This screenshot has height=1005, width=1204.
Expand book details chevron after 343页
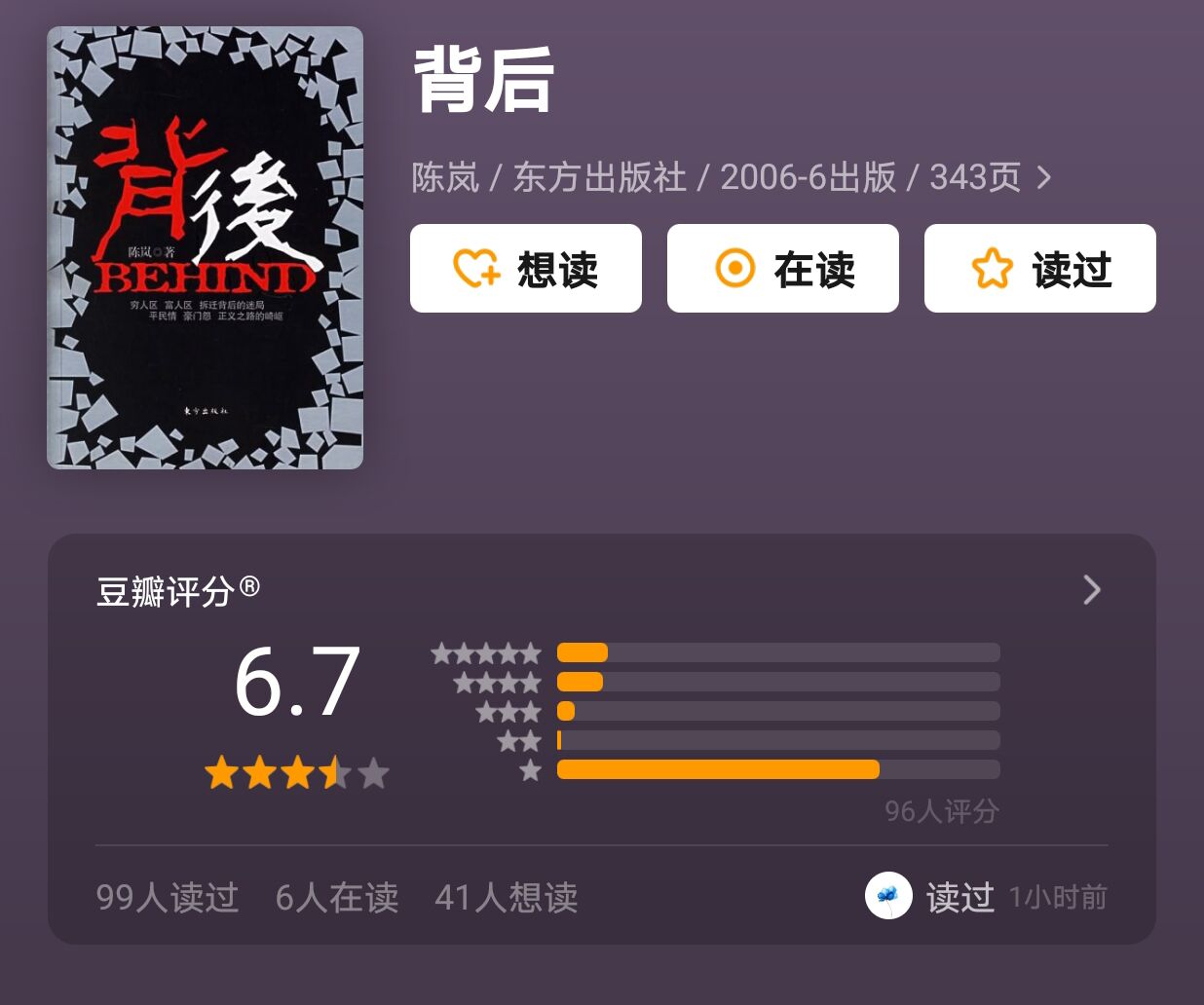pyautogui.click(x=1044, y=177)
